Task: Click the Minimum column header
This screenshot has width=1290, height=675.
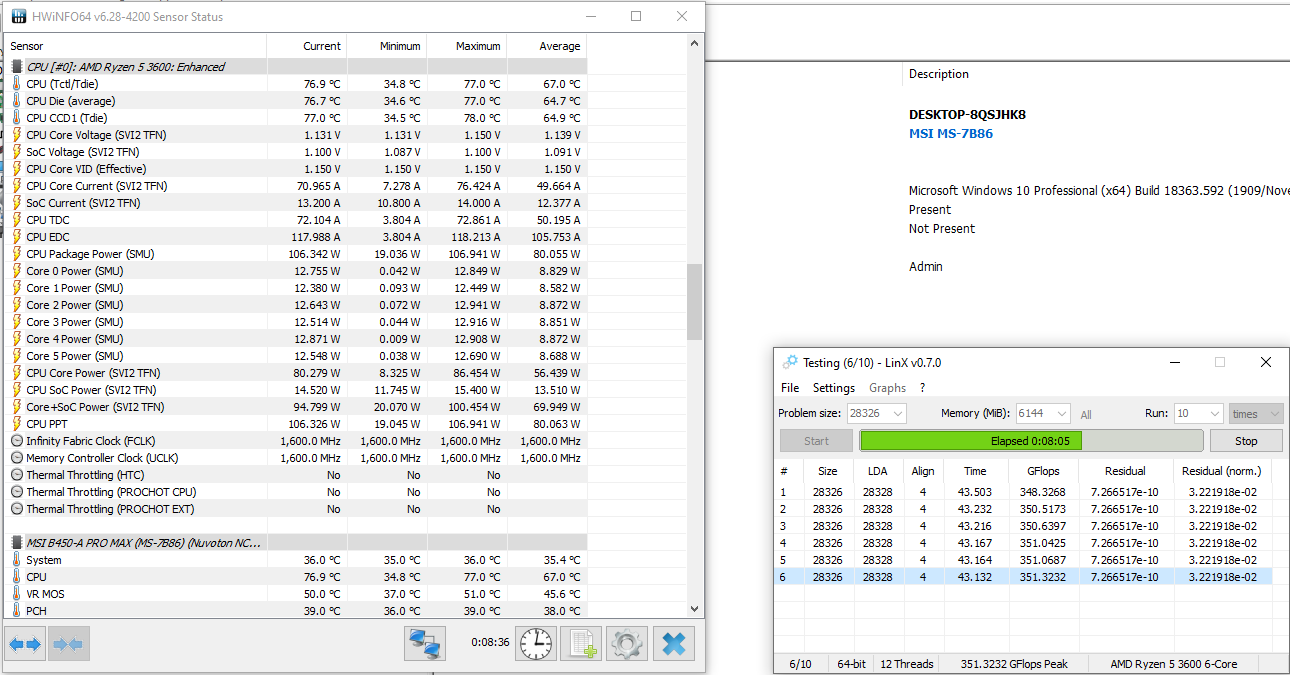Action: click(x=386, y=46)
